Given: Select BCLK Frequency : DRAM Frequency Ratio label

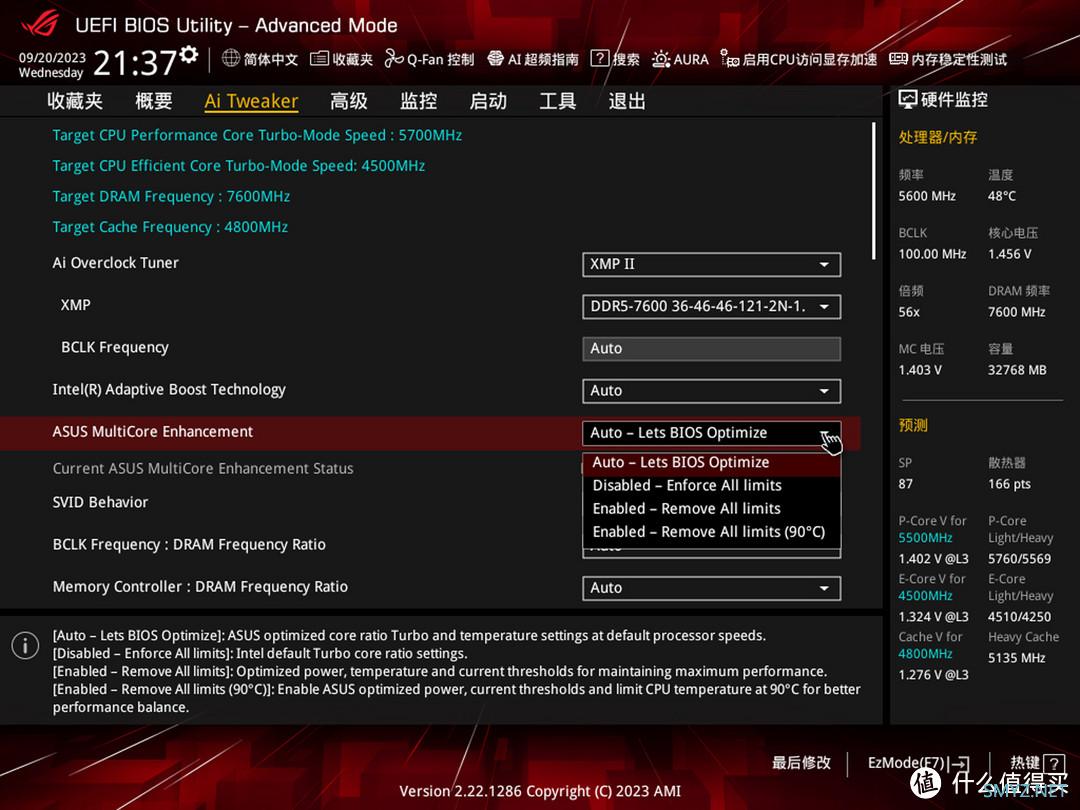Looking at the screenshot, I should point(189,545).
